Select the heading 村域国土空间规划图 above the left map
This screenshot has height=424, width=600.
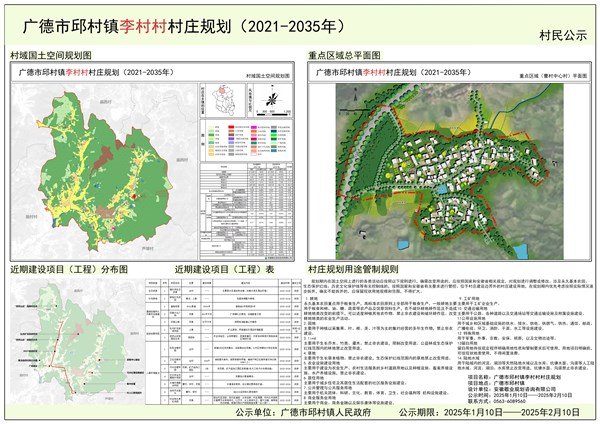[x=51, y=55]
